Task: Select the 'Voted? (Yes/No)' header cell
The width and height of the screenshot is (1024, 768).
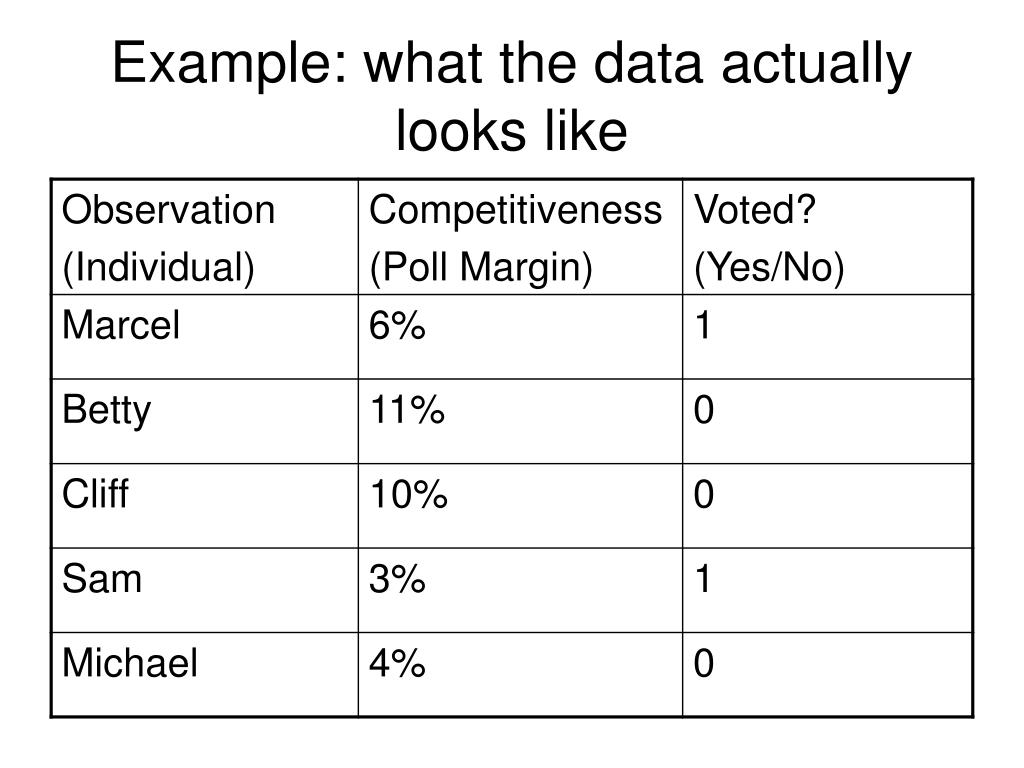Action: [x=827, y=237]
